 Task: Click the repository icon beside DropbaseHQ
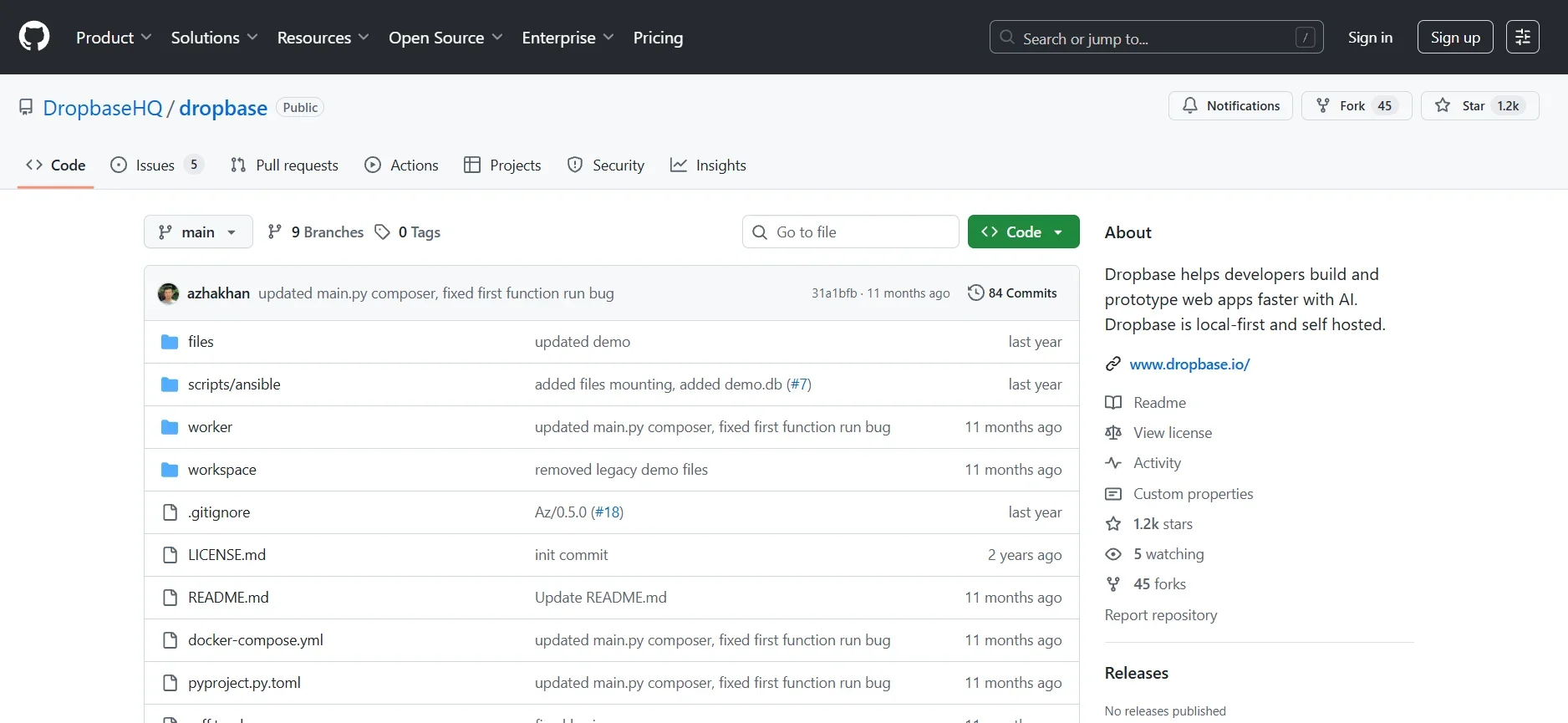click(x=26, y=108)
